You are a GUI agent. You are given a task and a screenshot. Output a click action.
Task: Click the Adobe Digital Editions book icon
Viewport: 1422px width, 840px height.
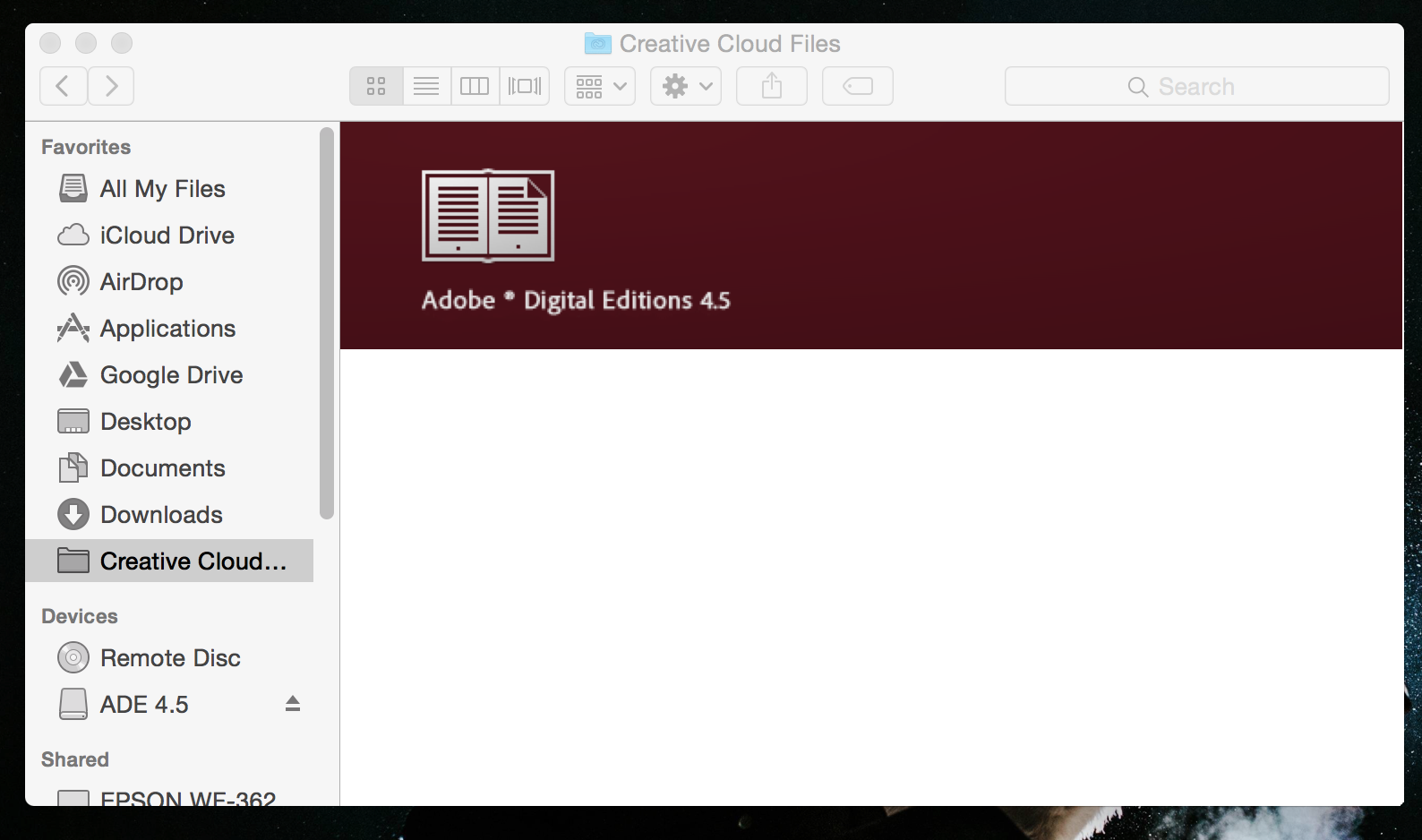point(488,216)
